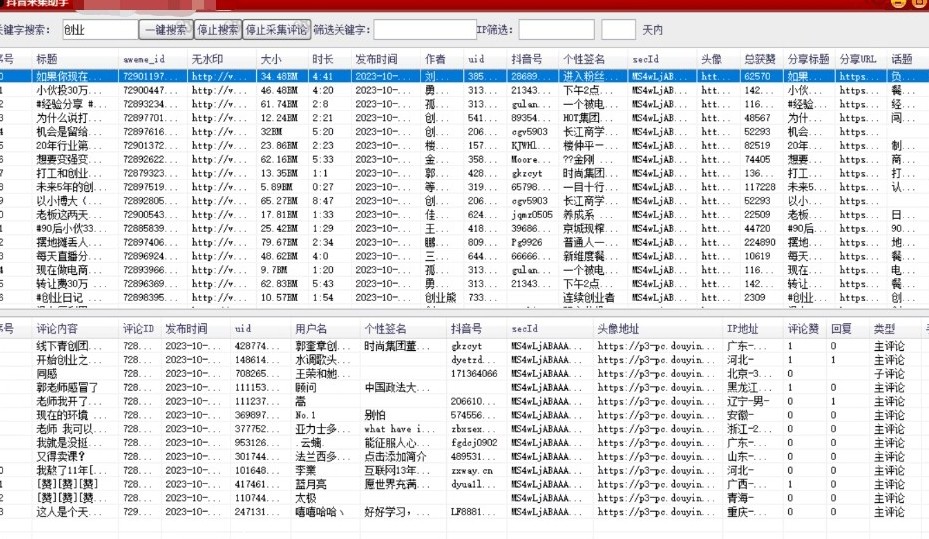Select video row 未来5年的创
The image size is (929, 539).
tap(464, 187)
